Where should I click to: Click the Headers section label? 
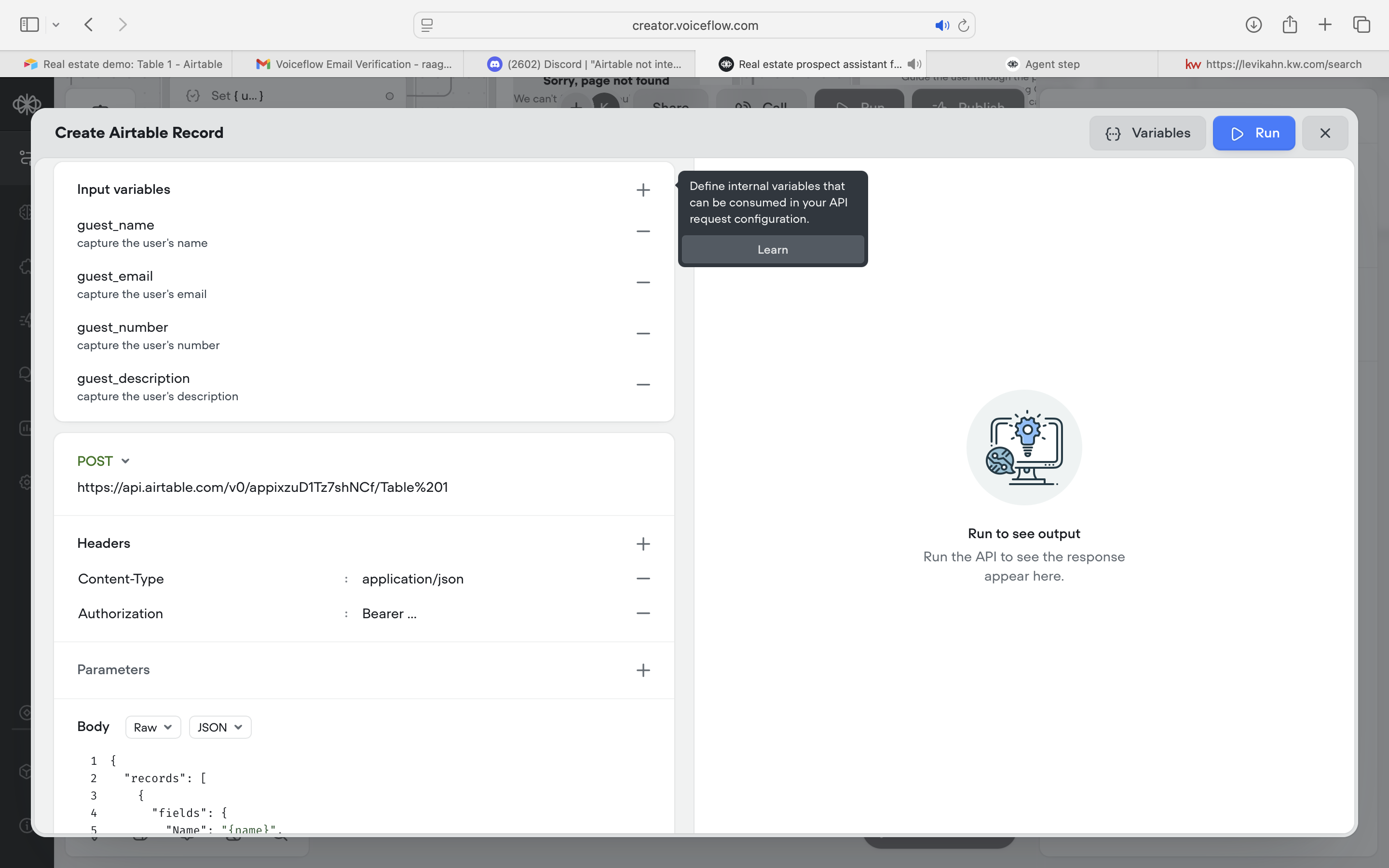pos(103,543)
